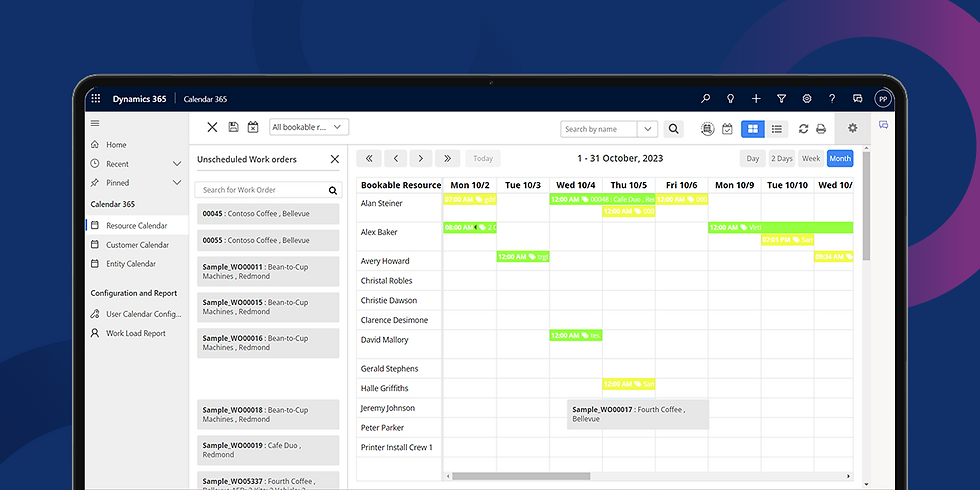
Task: Open the advanced find funnel icon
Action: pos(781,99)
